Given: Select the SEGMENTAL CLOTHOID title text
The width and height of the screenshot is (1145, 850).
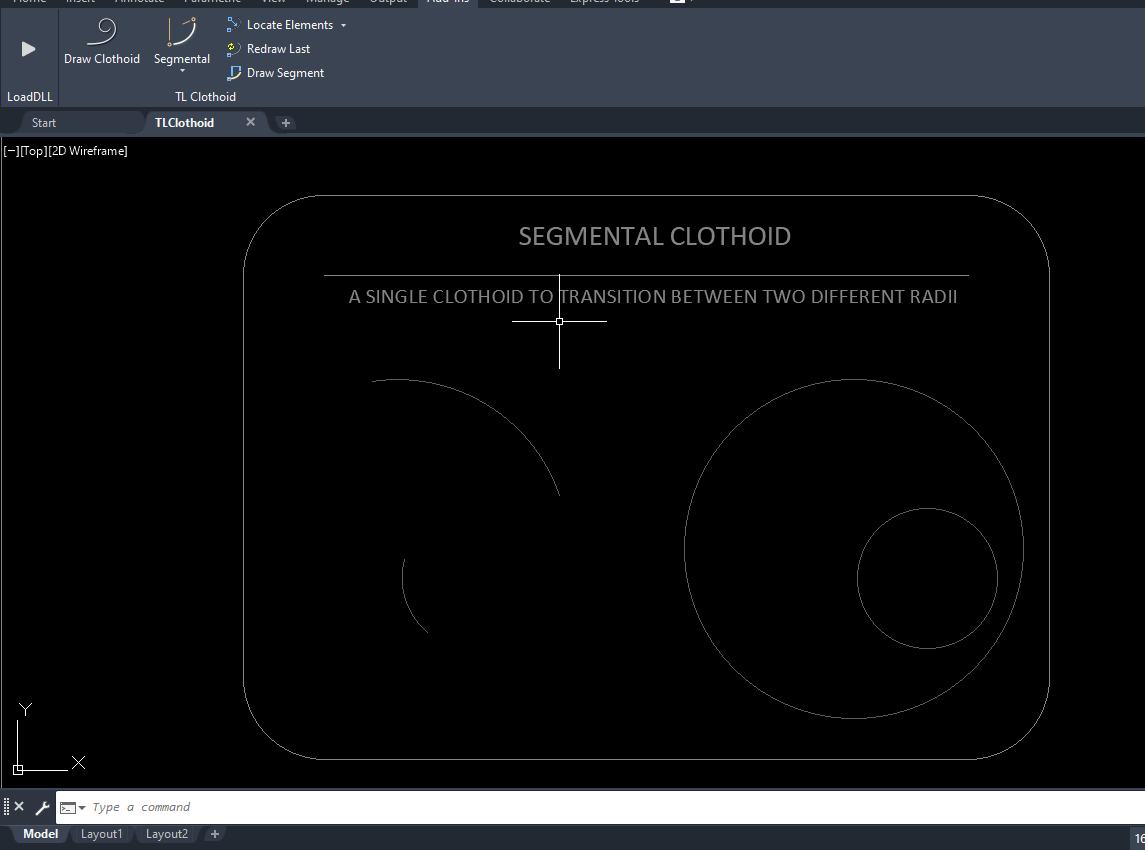Looking at the screenshot, I should point(654,236).
